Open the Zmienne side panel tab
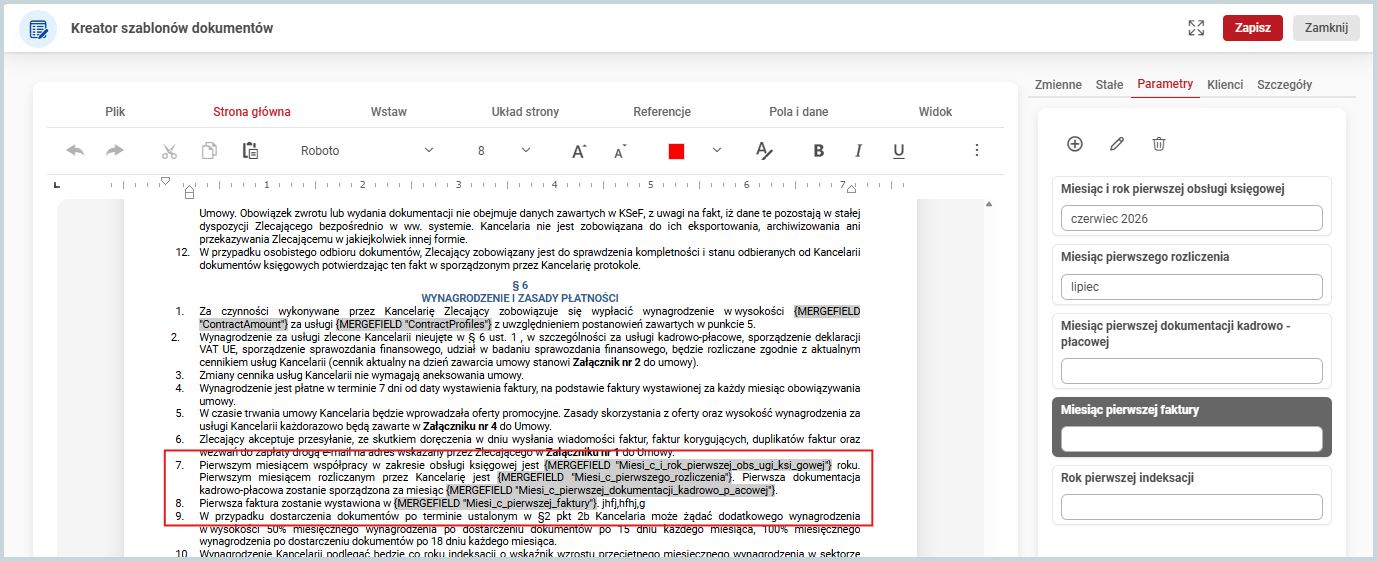The width and height of the screenshot is (1377, 561). (1058, 84)
